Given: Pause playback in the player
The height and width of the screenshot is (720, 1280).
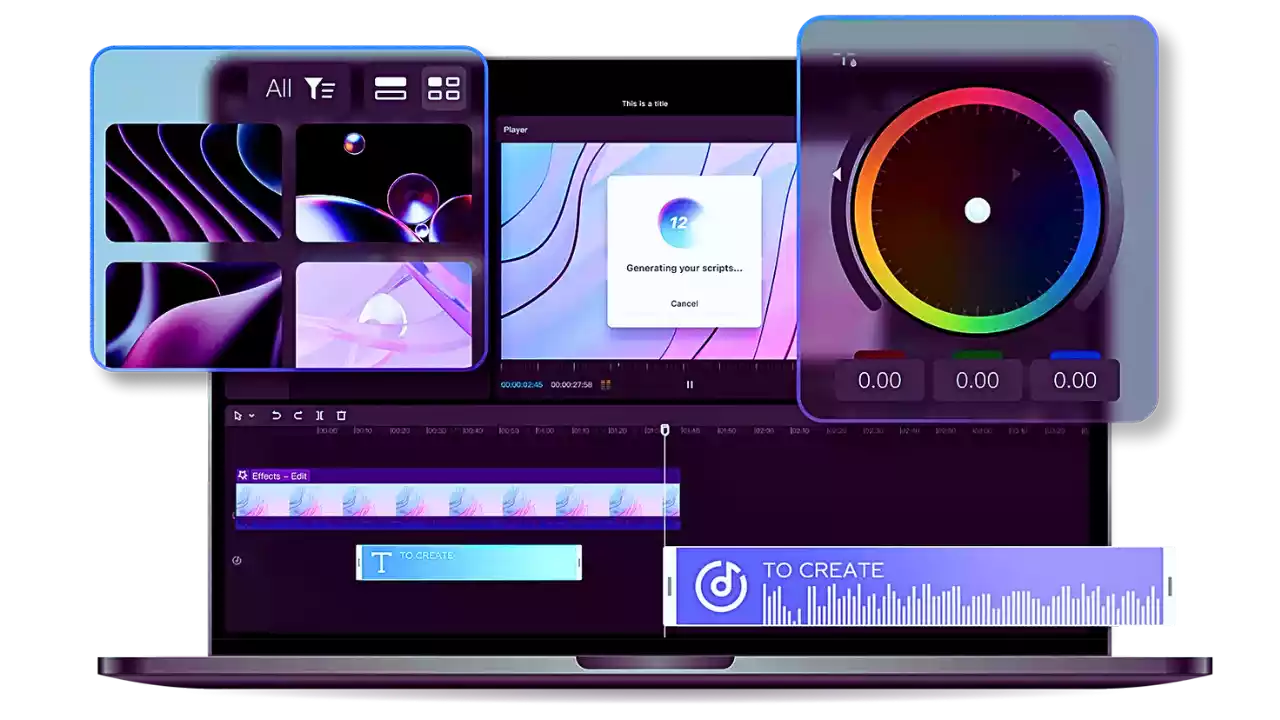Looking at the screenshot, I should pyautogui.click(x=689, y=385).
